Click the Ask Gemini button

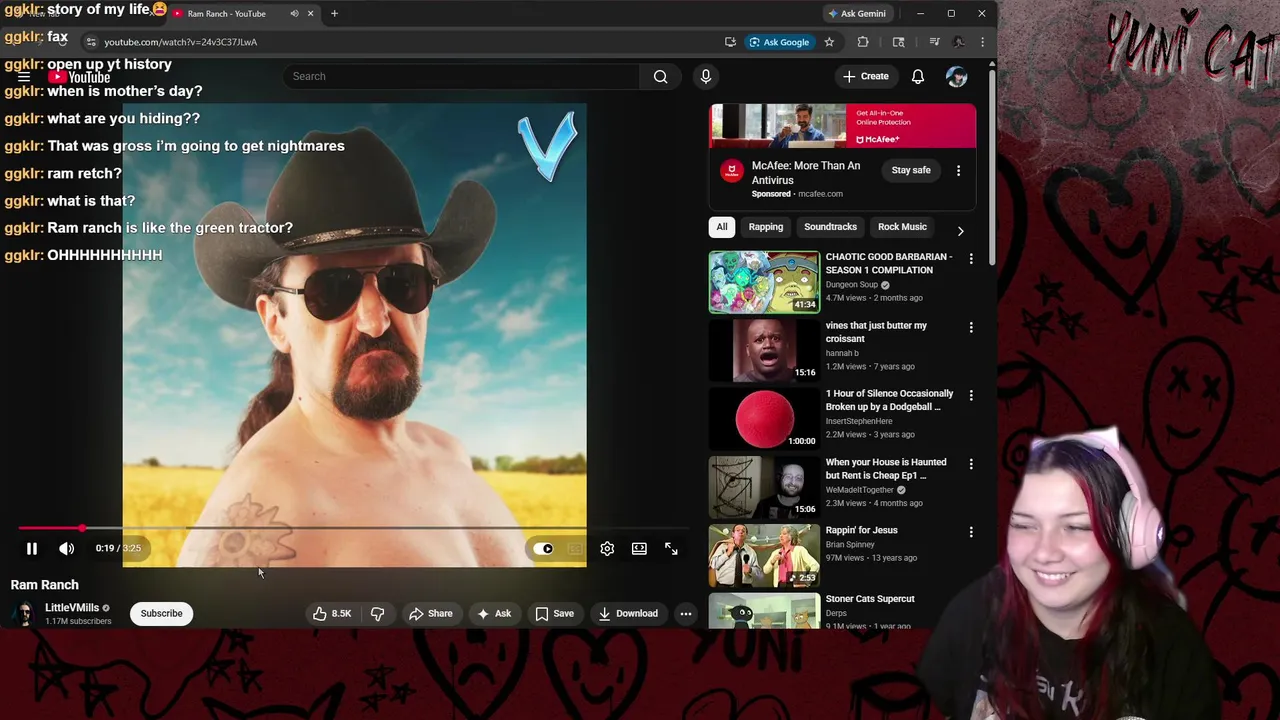(856, 14)
